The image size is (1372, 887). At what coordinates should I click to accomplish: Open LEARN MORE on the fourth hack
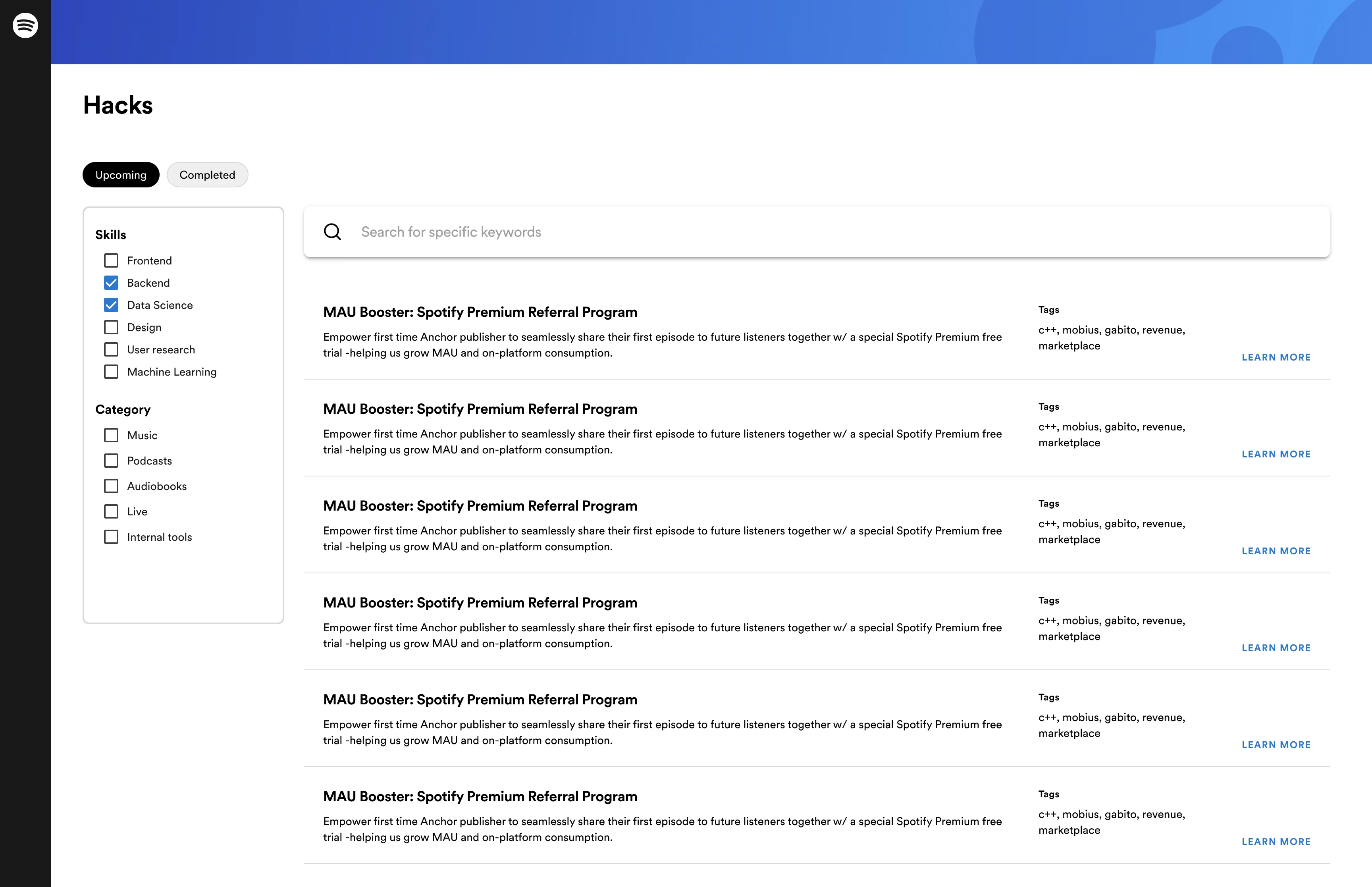(1276, 648)
